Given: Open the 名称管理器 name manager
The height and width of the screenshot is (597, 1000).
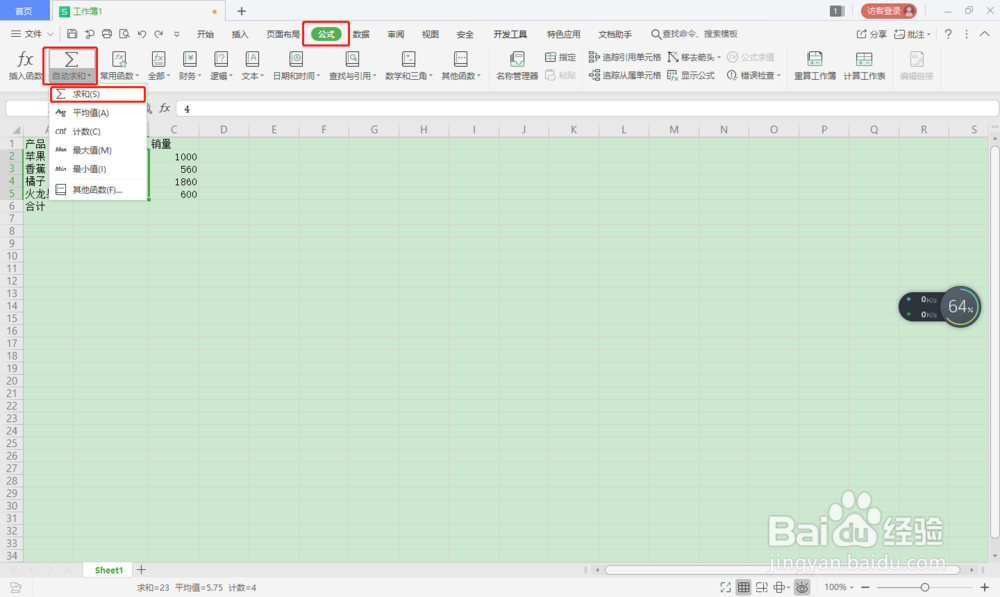Looking at the screenshot, I should [517, 66].
